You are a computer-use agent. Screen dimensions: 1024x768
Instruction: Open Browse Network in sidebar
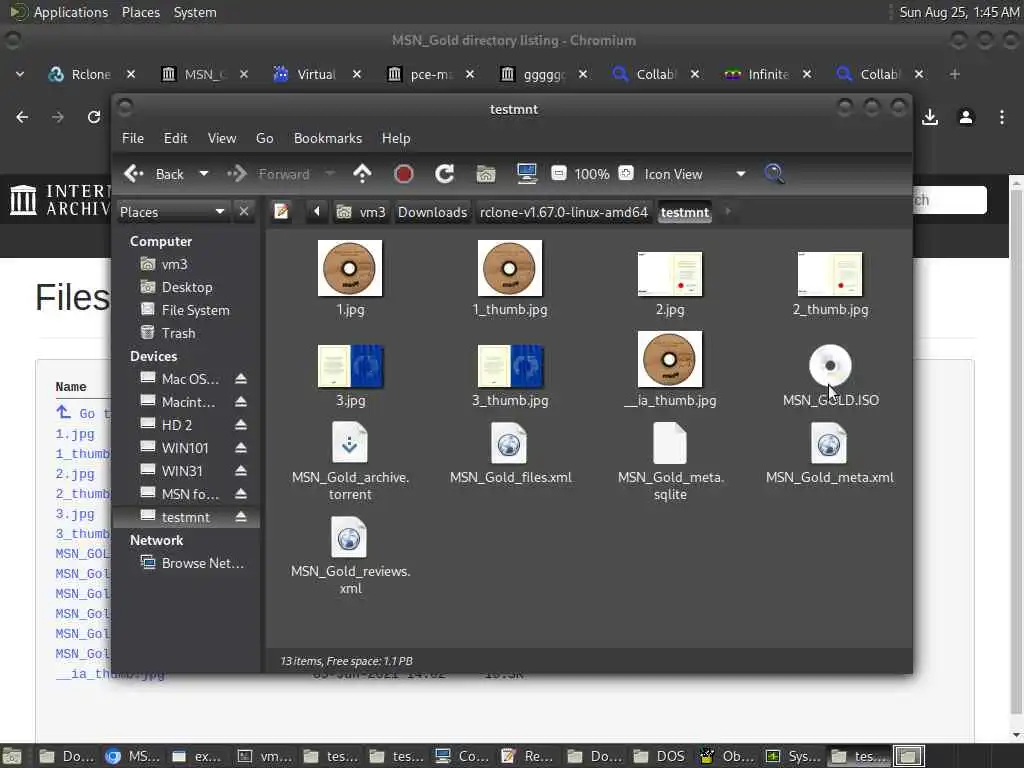tap(201, 563)
